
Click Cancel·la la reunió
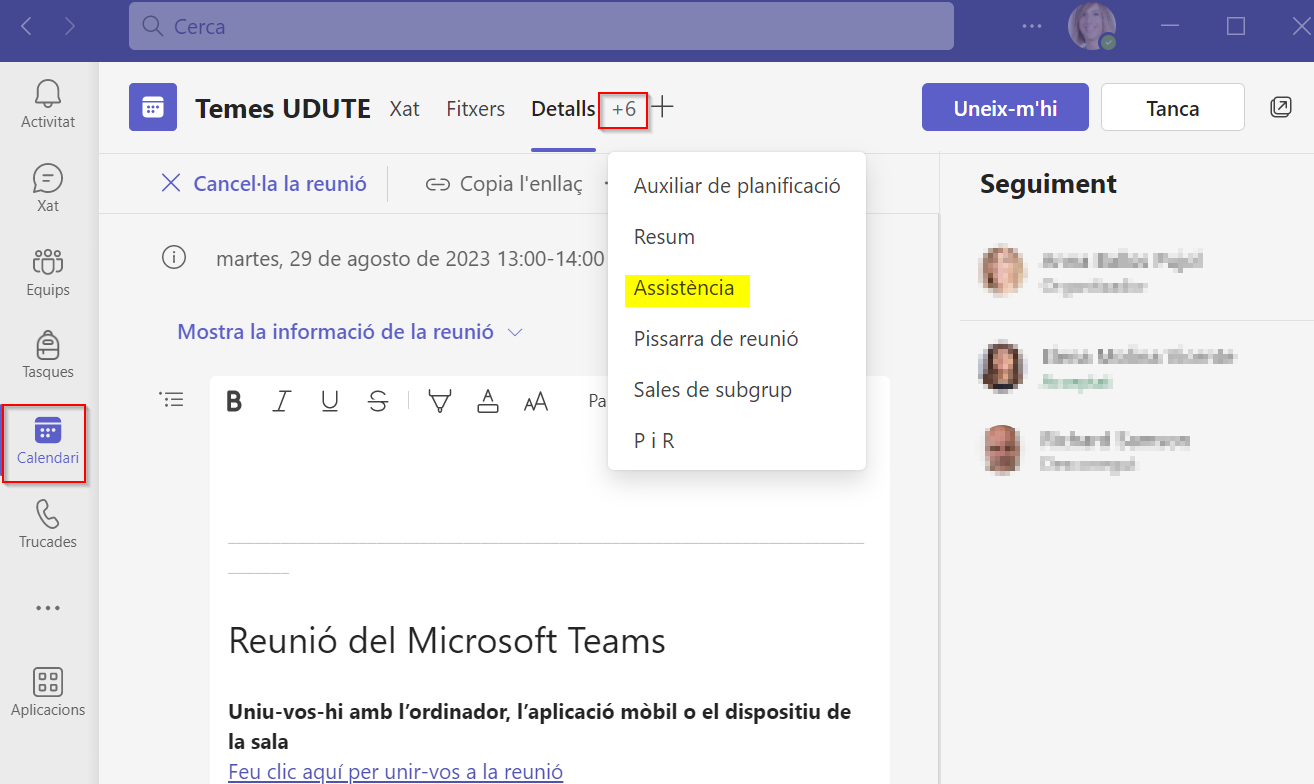264,184
